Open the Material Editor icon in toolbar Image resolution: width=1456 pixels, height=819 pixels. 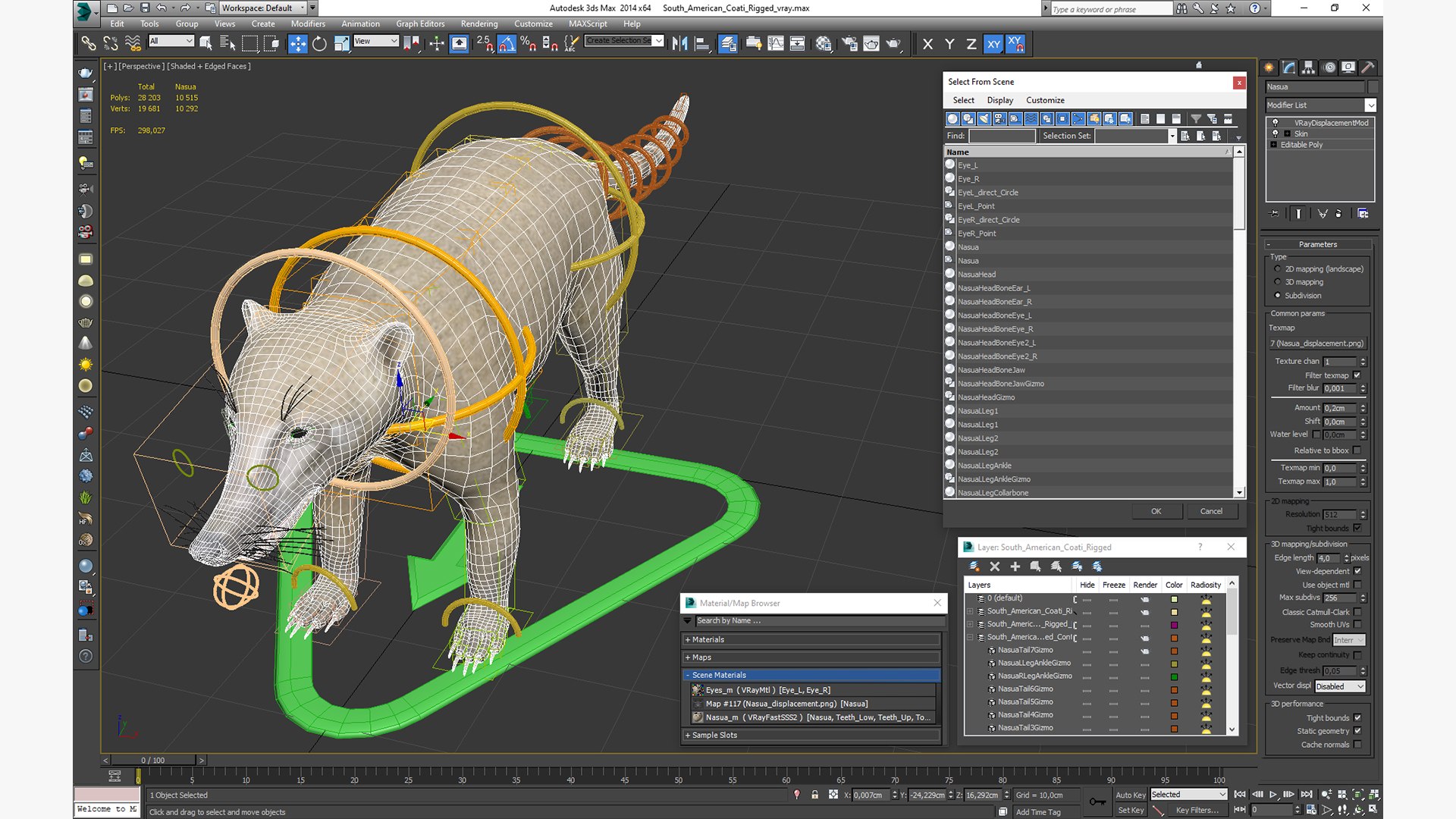coord(824,44)
